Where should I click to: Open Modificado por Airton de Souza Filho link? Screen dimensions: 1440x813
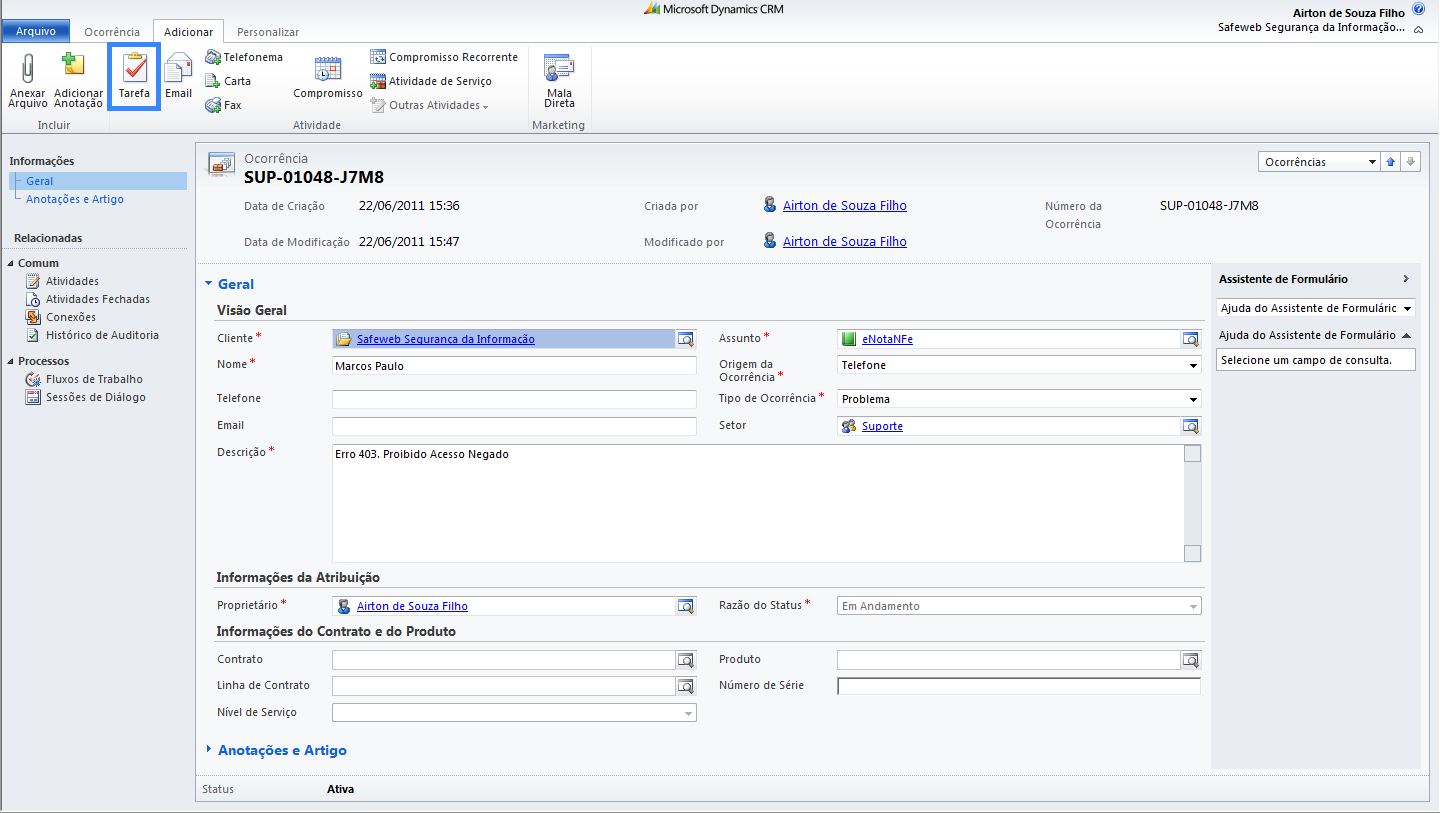[844, 241]
